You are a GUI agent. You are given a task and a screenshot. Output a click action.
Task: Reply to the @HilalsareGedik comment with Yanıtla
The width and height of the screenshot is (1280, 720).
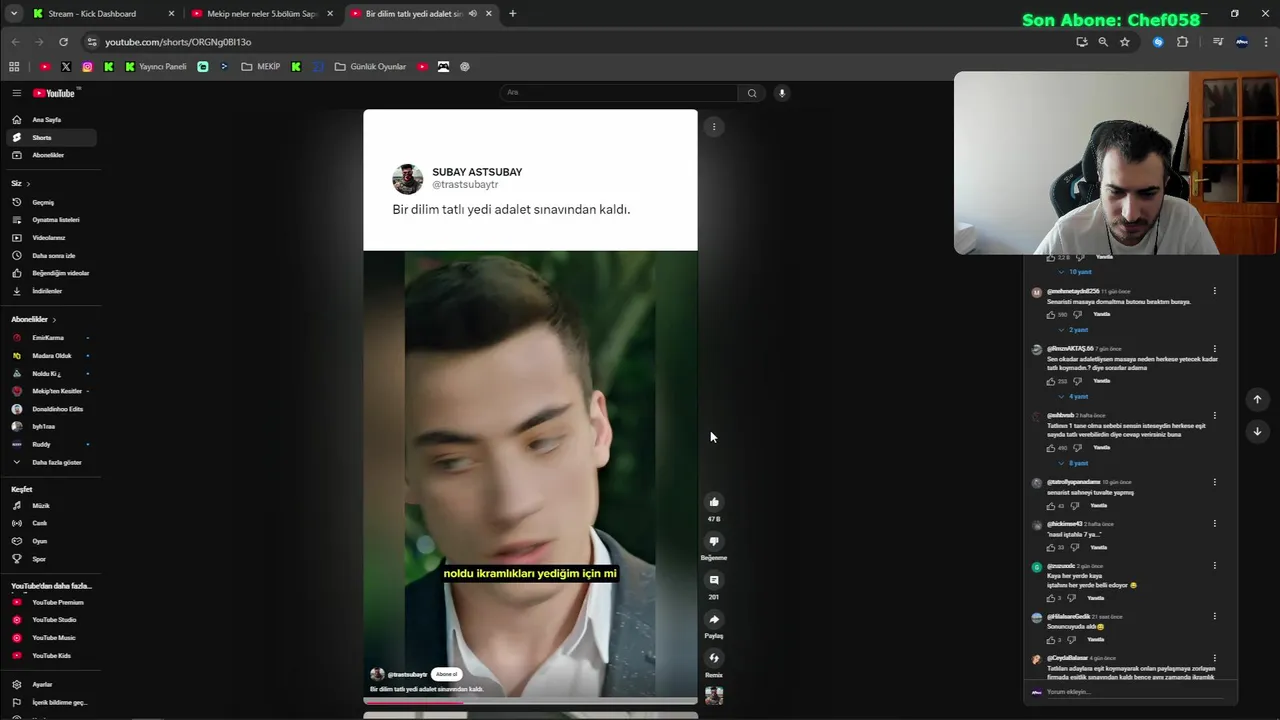click(x=1096, y=640)
